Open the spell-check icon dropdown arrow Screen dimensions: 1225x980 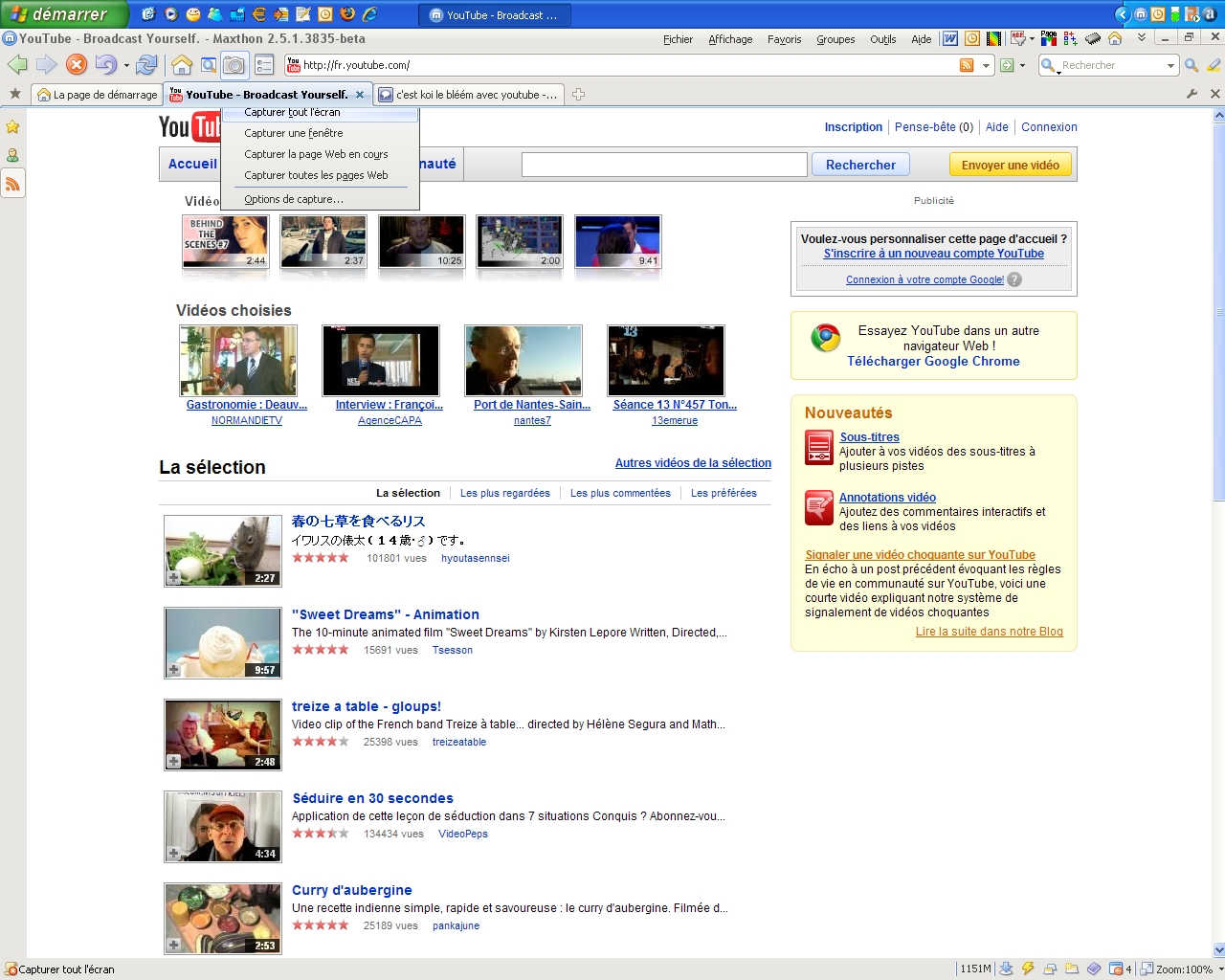[x=1032, y=40]
